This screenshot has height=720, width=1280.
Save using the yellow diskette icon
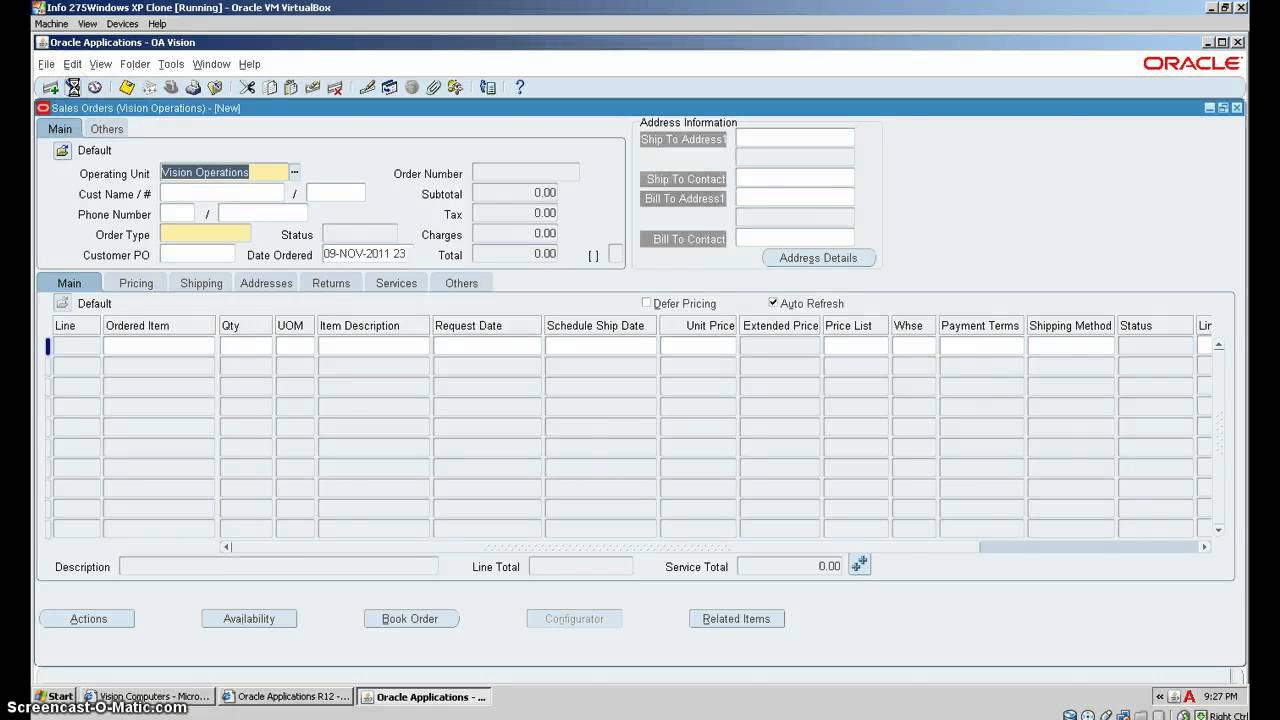point(127,88)
